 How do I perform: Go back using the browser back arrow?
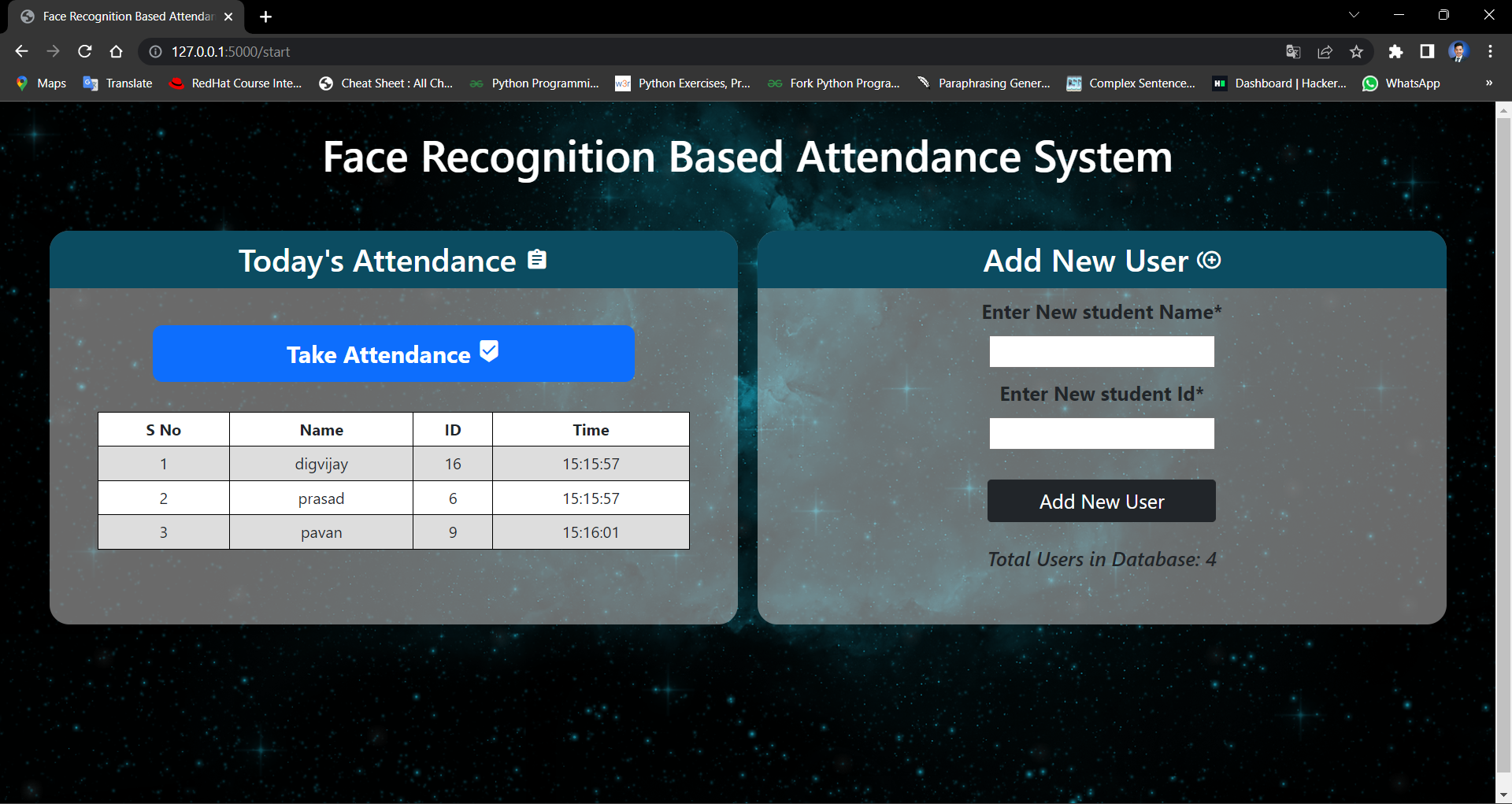pos(21,51)
